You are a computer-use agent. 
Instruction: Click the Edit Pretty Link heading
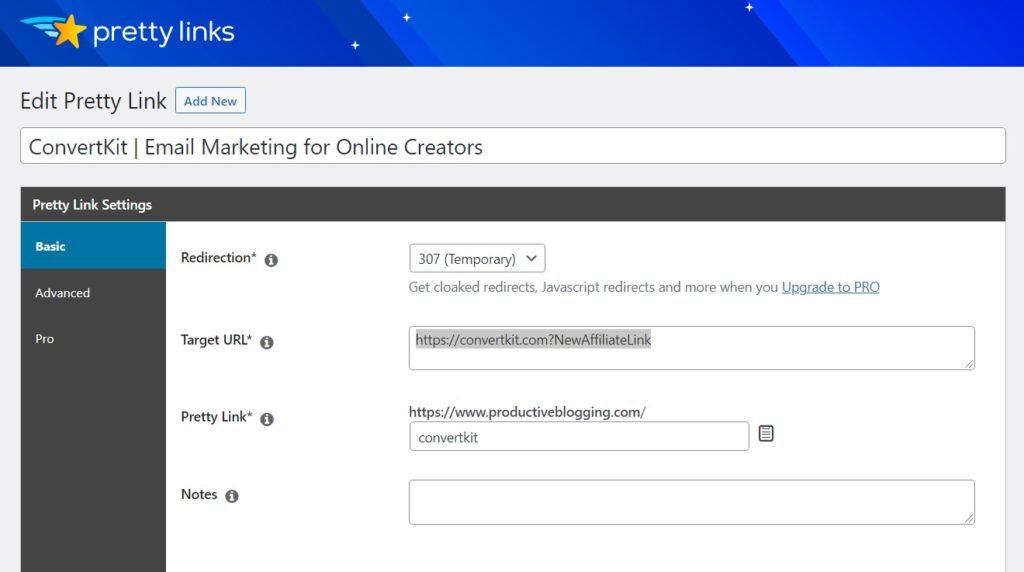[x=93, y=101]
